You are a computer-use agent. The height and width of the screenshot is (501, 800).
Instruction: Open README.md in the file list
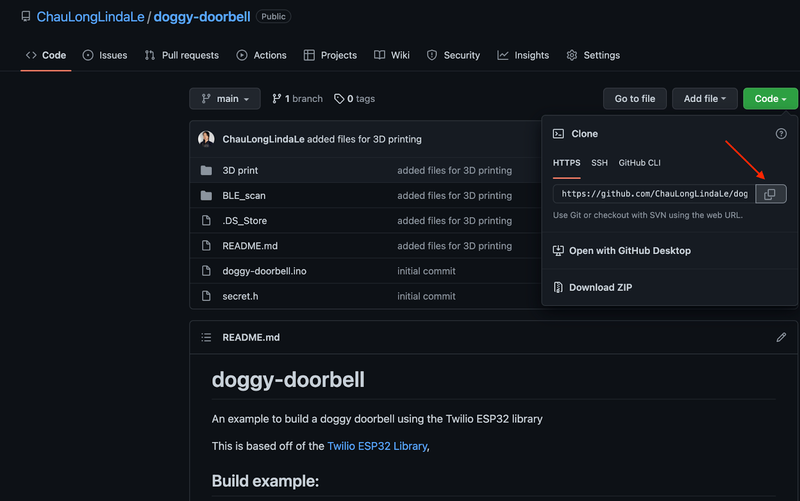(x=250, y=246)
